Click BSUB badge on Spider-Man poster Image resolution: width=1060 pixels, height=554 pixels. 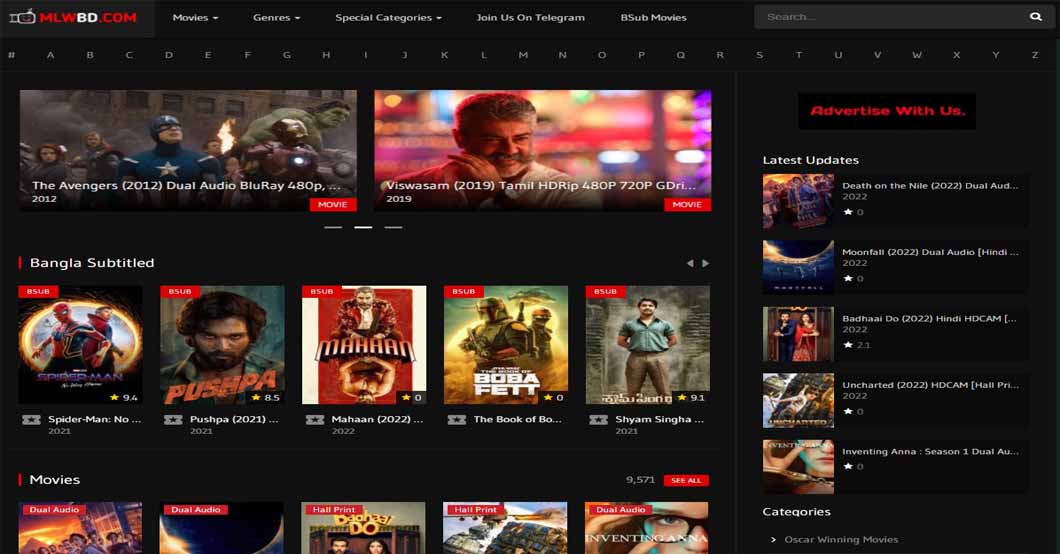point(38,291)
